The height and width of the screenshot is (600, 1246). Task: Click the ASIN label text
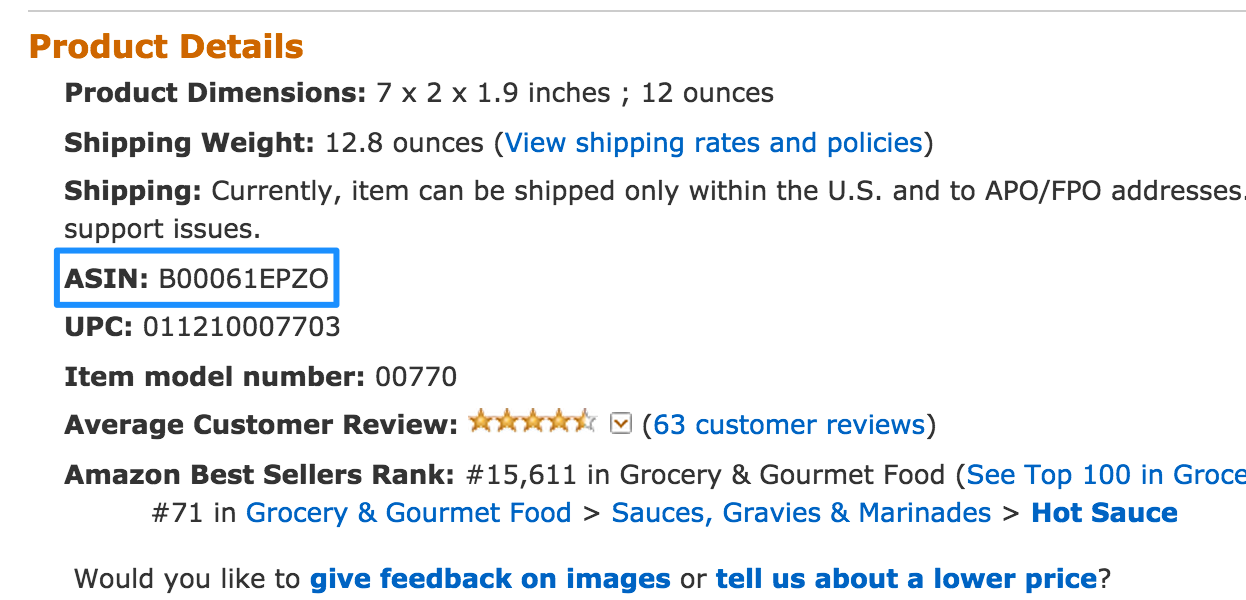point(107,279)
